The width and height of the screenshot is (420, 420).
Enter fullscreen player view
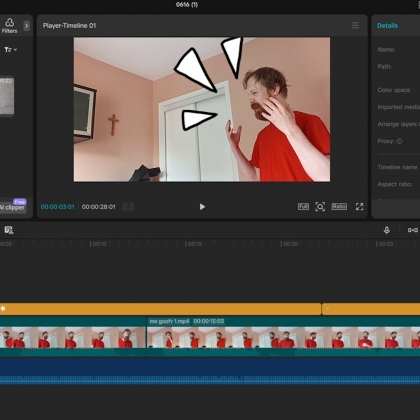[x=359, y=207]
